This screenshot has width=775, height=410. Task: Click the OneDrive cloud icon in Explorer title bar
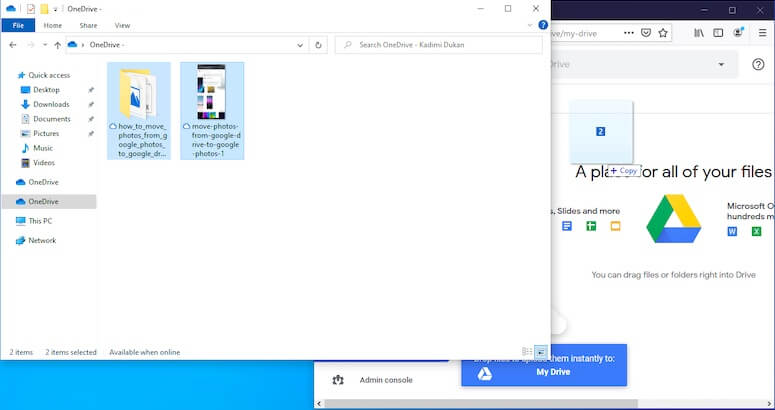pyautogui.click(x=10, y=9)
